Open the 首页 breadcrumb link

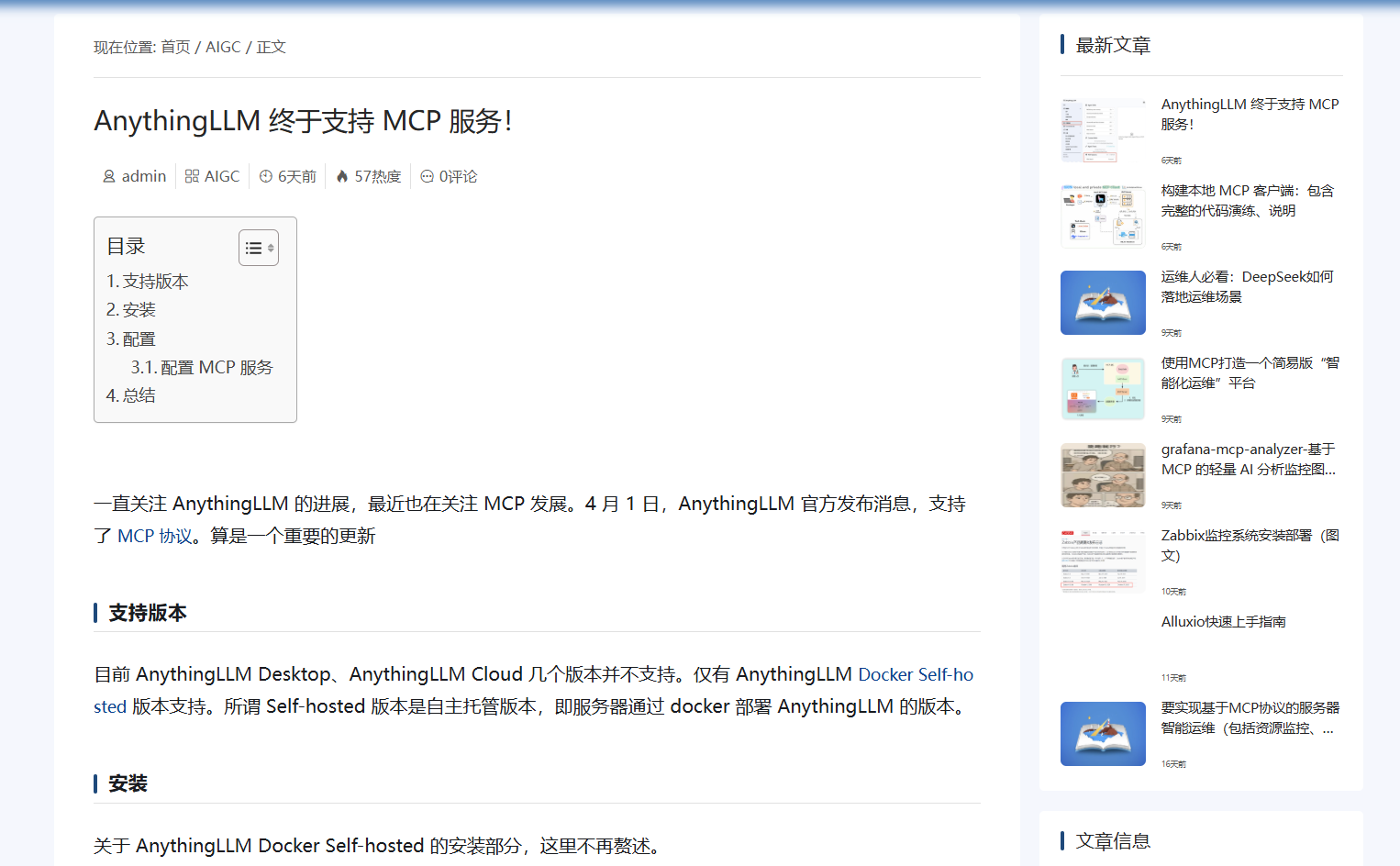[175, 47]
